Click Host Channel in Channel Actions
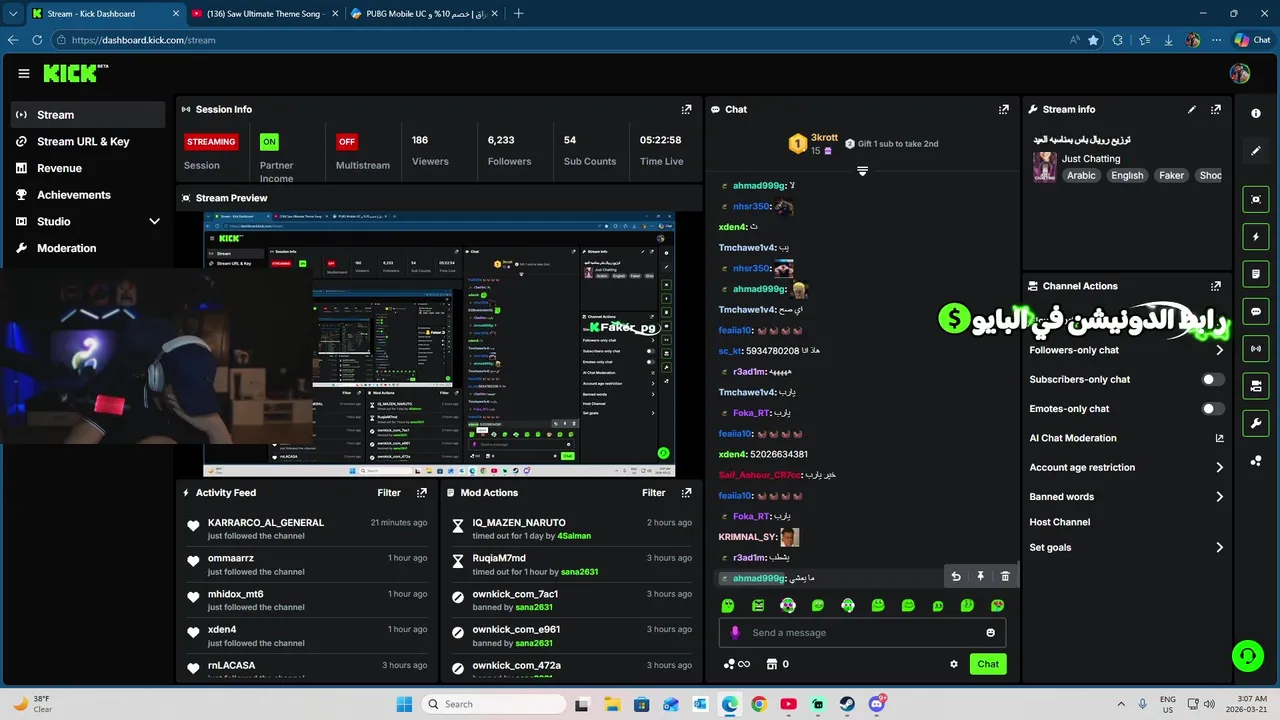The image size is (1280, 720). pyautogui.click(x=1059, y=522)
